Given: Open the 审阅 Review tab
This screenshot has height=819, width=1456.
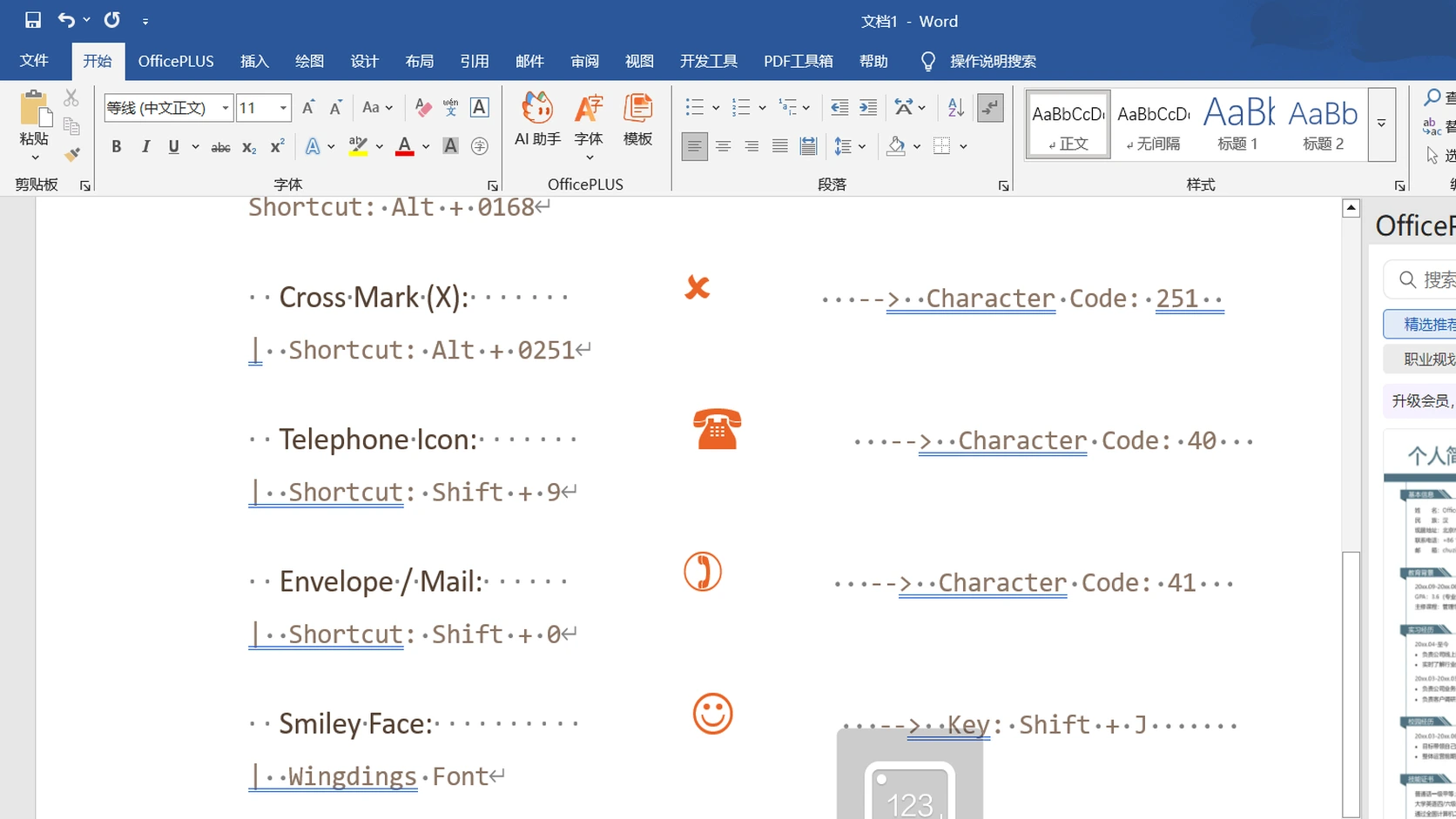Looking at the screenshot, I should click(x=584, y=61).
